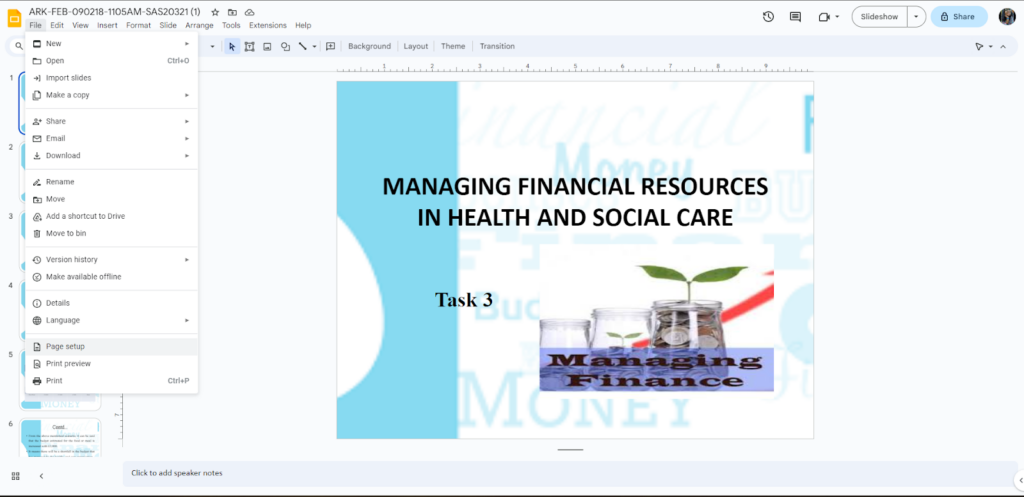Screen dimensions: 1024x497
Task: Click the Share button
Action: point(958,17)
